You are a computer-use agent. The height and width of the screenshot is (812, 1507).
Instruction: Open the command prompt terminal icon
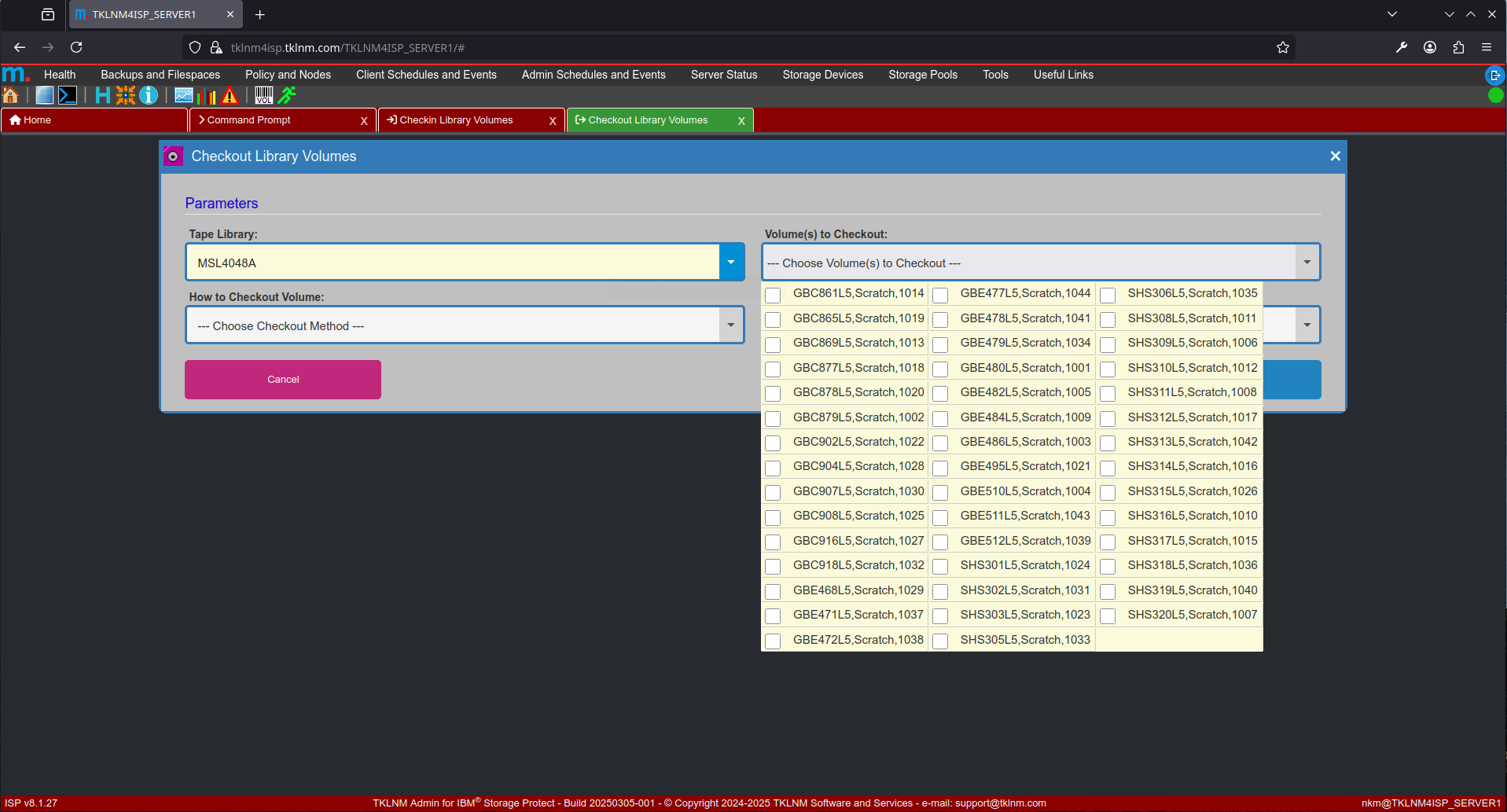68,96
